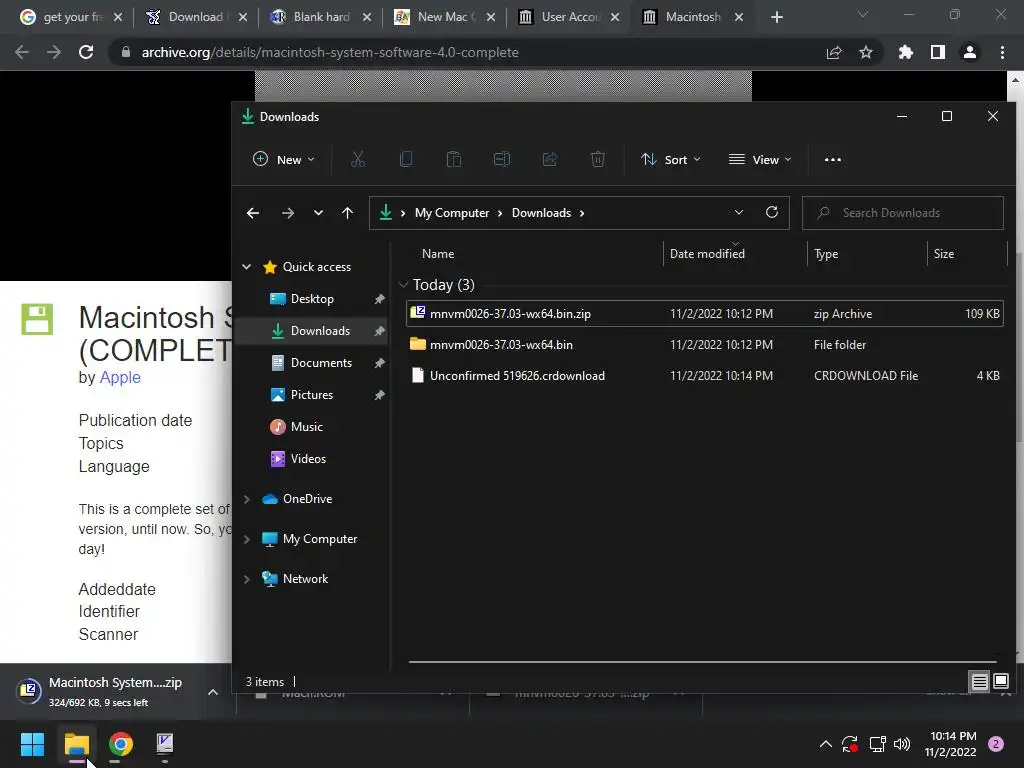Refresh the Downloads folder view
Screen dimensions: 1024x768
pos(772,212)
